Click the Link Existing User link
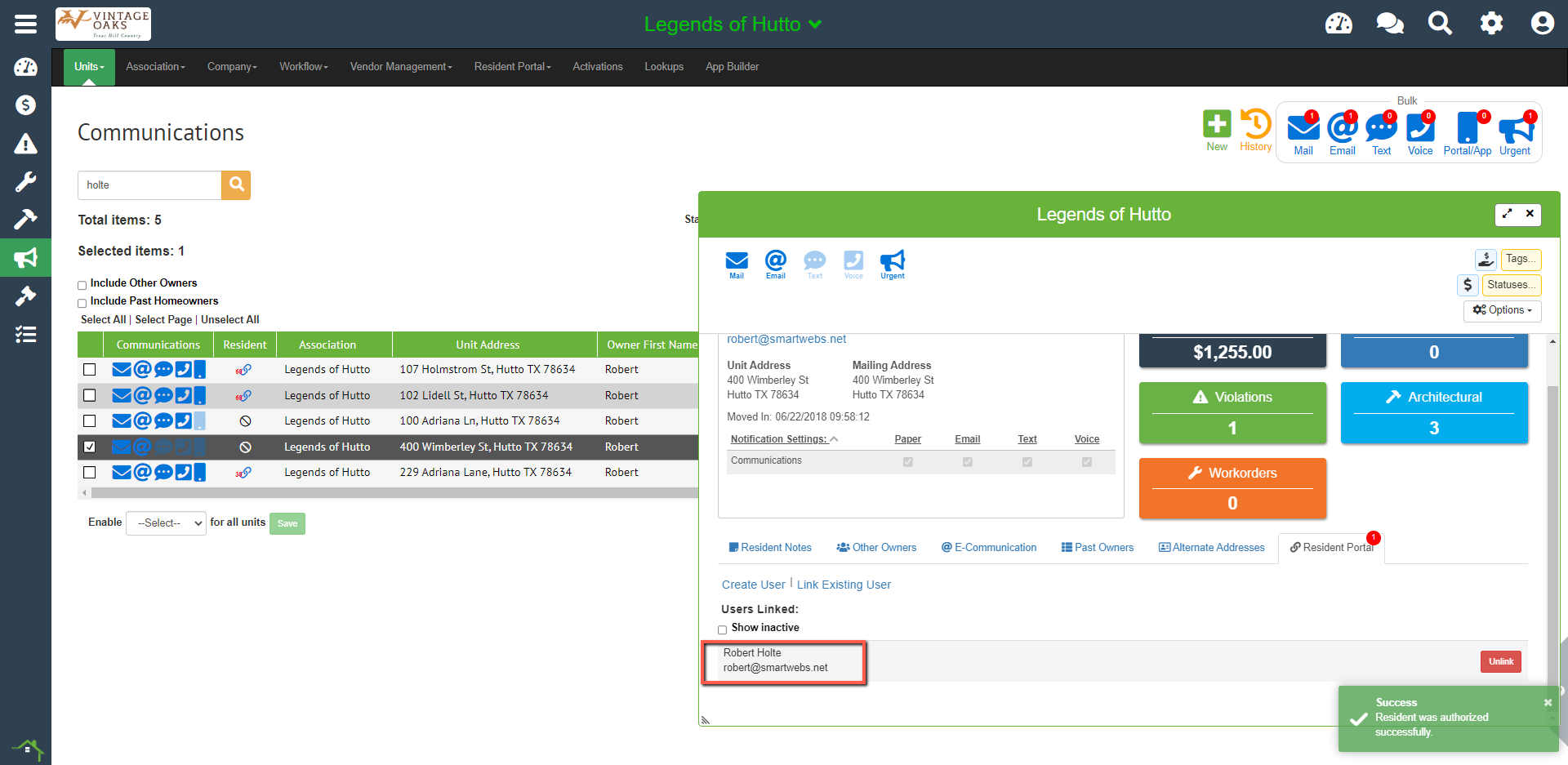The image size is (1568, 765). [844, 585]
